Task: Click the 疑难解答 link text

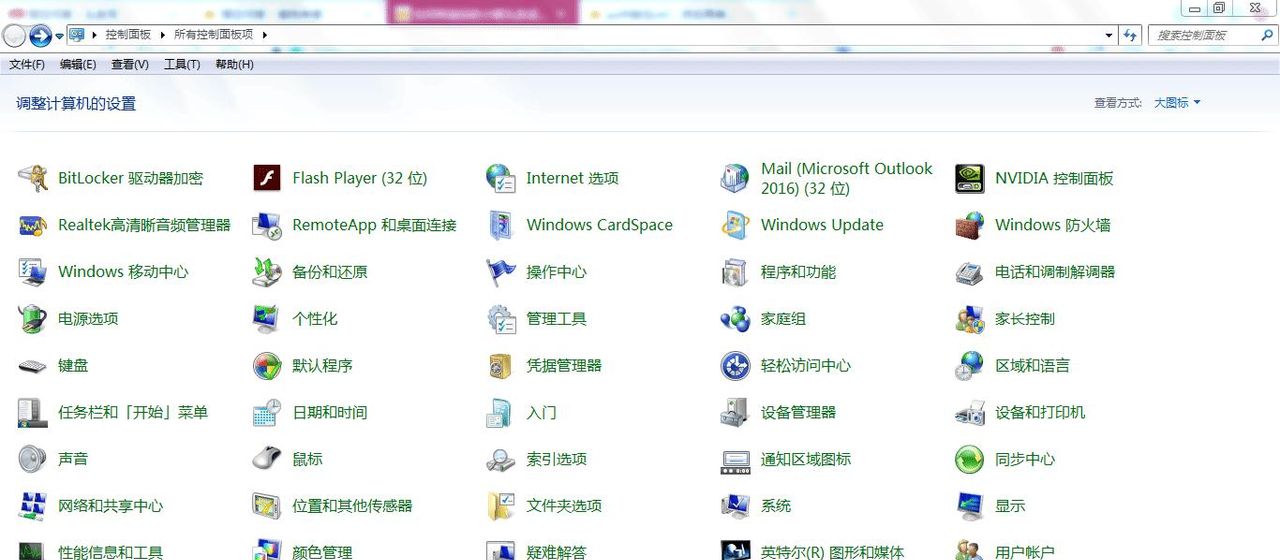Action: (556, 552)
